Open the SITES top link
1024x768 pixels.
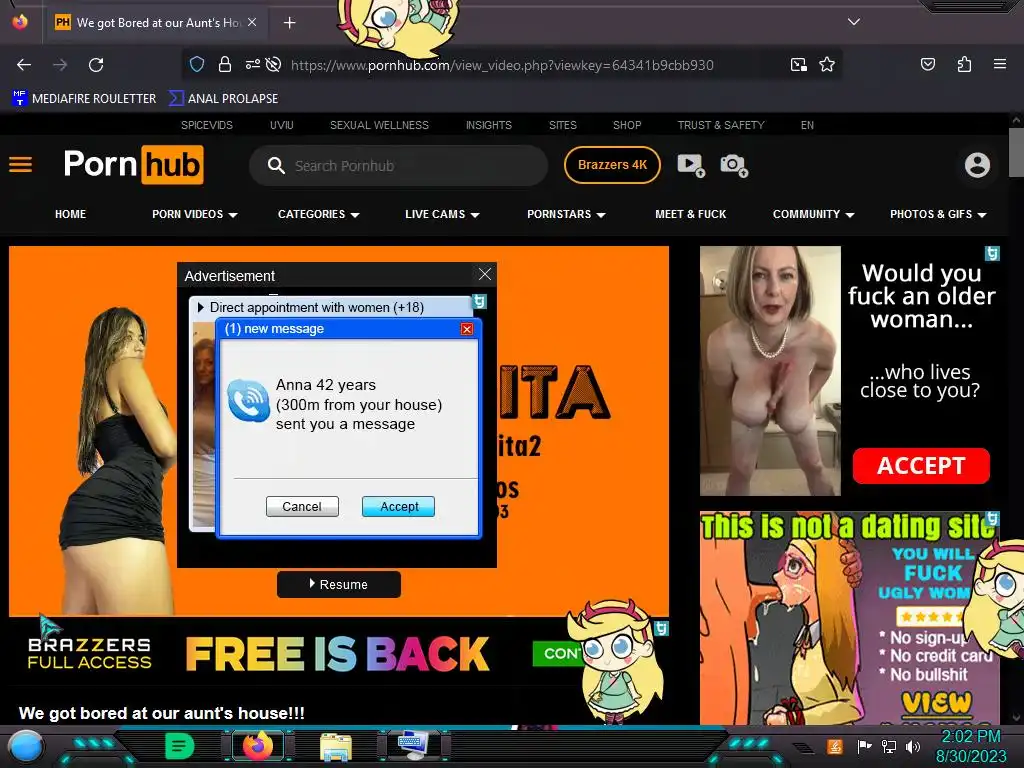[x=562, y=125]
